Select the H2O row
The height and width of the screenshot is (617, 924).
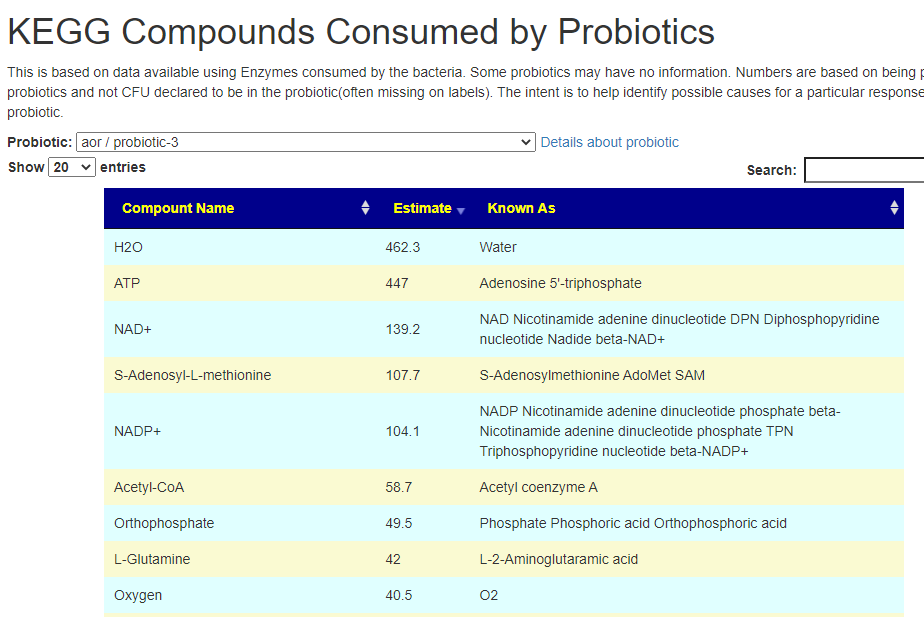tap(504, 247)
